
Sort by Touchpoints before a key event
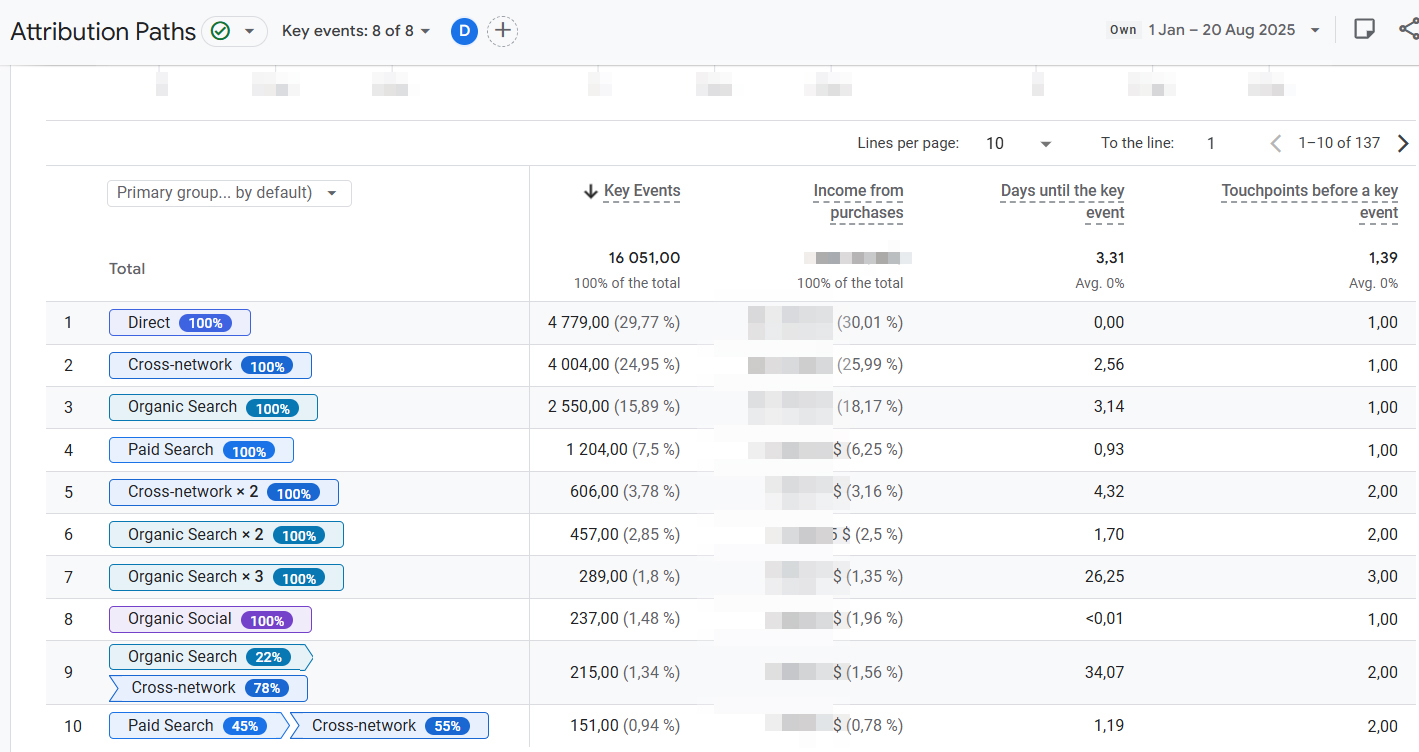click(x=1309, y=201)
